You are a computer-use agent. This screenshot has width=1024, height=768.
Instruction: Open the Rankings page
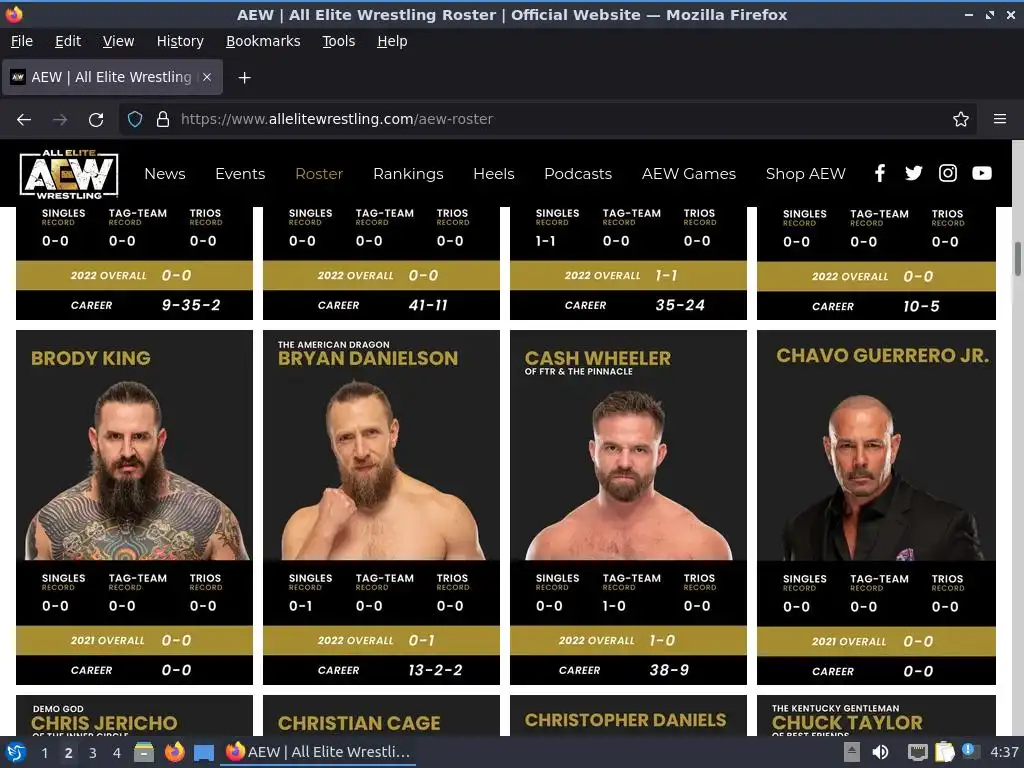408,174
